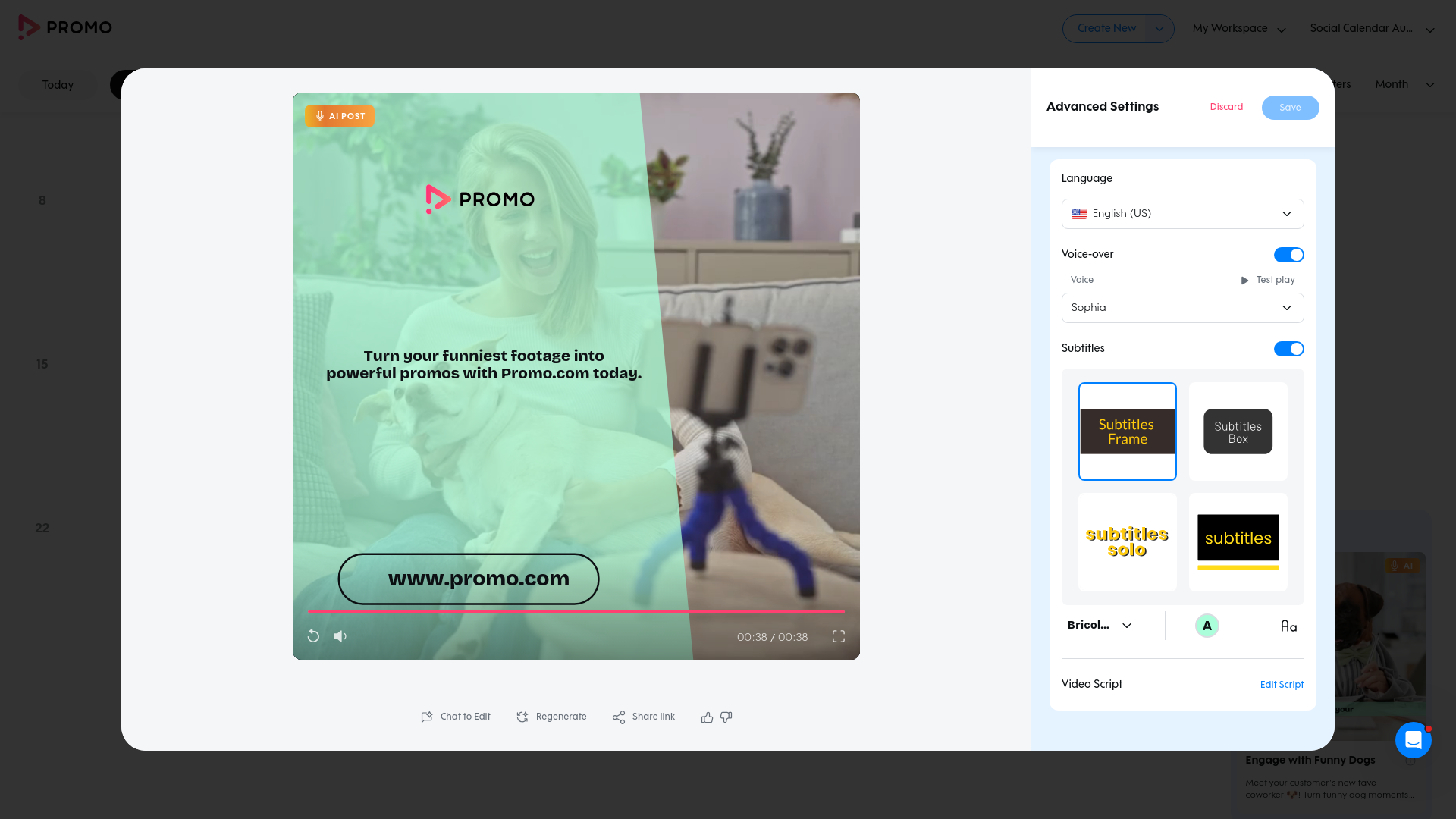The width and height of the screenshot is (1456, 819).
Task: Click the Video Script label
Action: (1091, 684)
